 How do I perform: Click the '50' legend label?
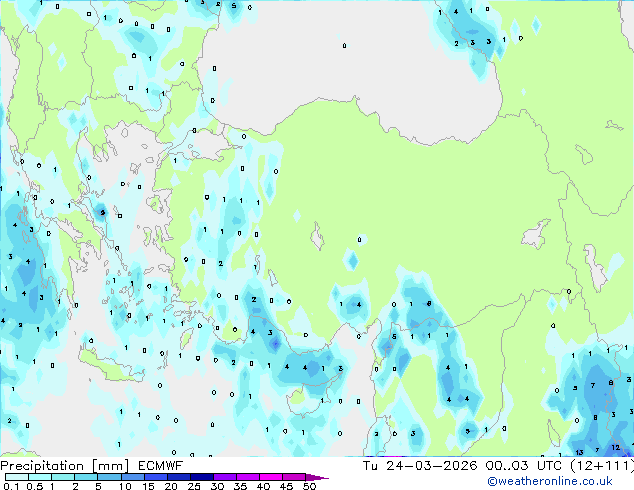tap(309, 486)
